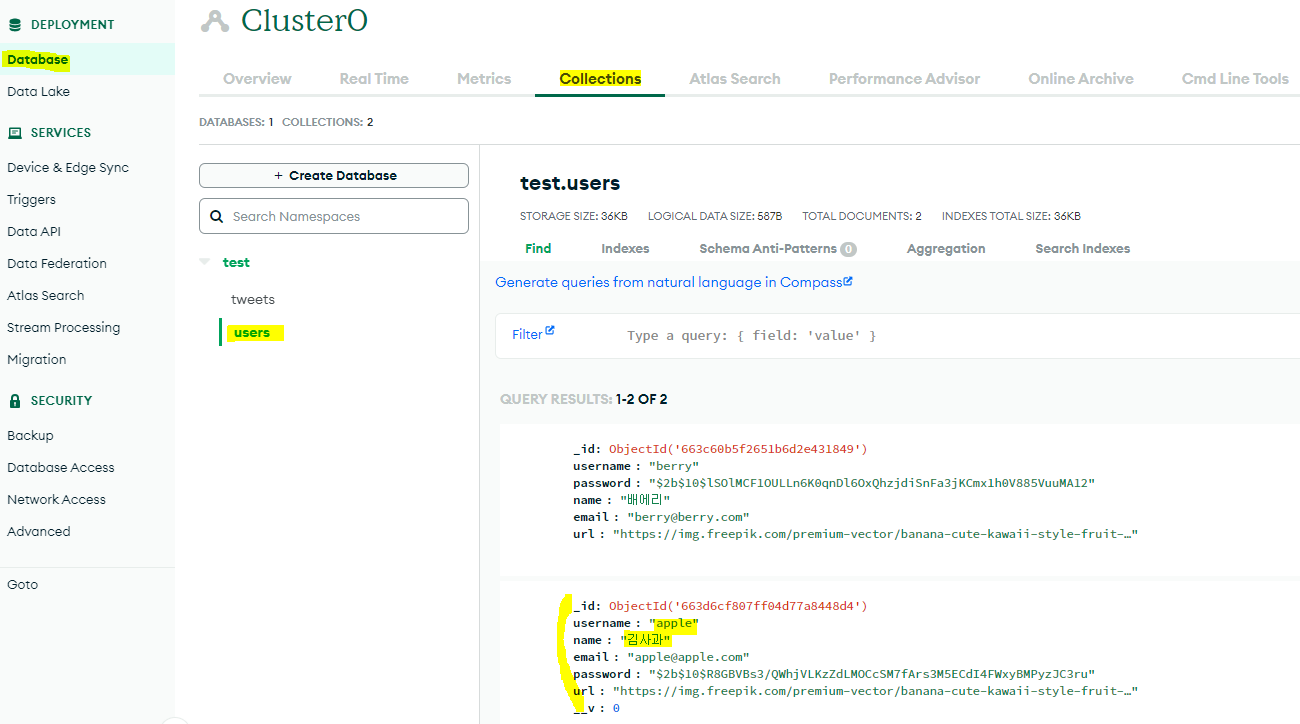Click the Search Namespaces field
This screenshot has height=724, width=1300.
point(334,216)
